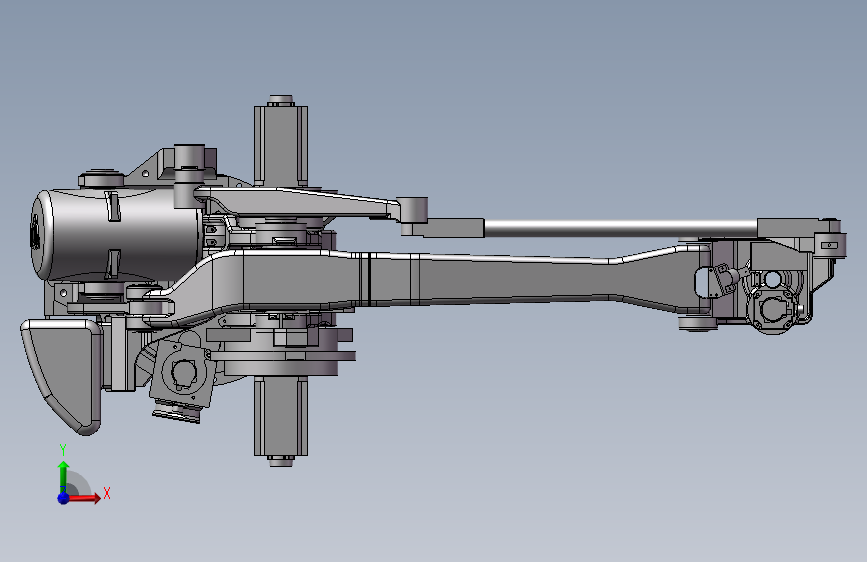The image size is (867, 562).
Task: Select the square gearbox with circular opening, bottom left
Action: [x=182, y=374]
